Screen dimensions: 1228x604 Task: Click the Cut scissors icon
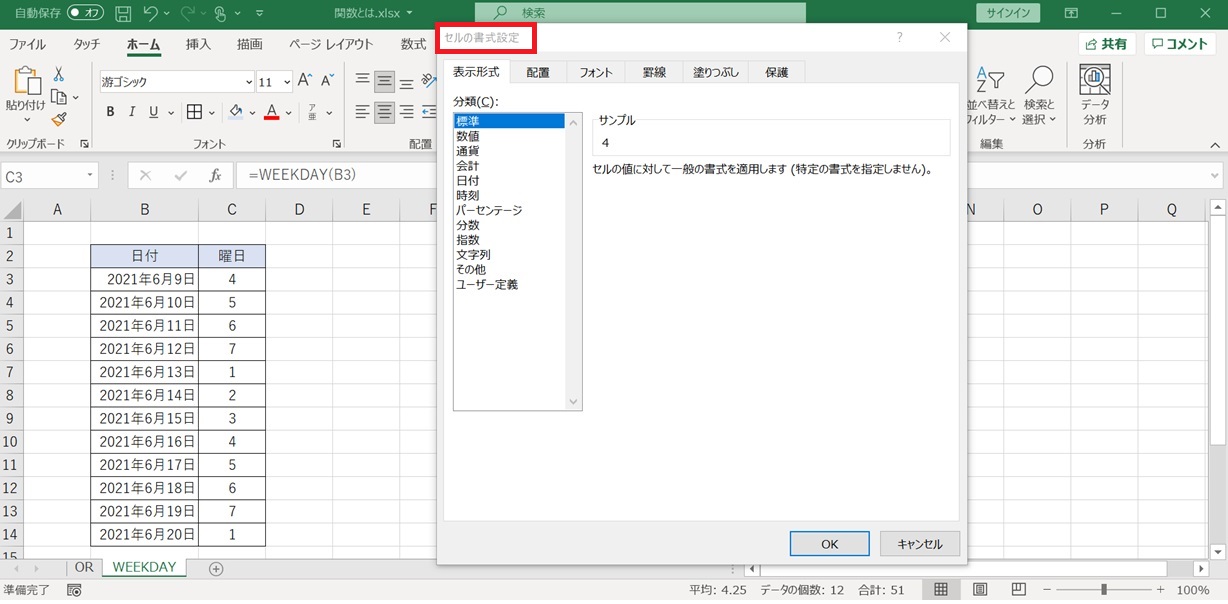pos(59,74)
